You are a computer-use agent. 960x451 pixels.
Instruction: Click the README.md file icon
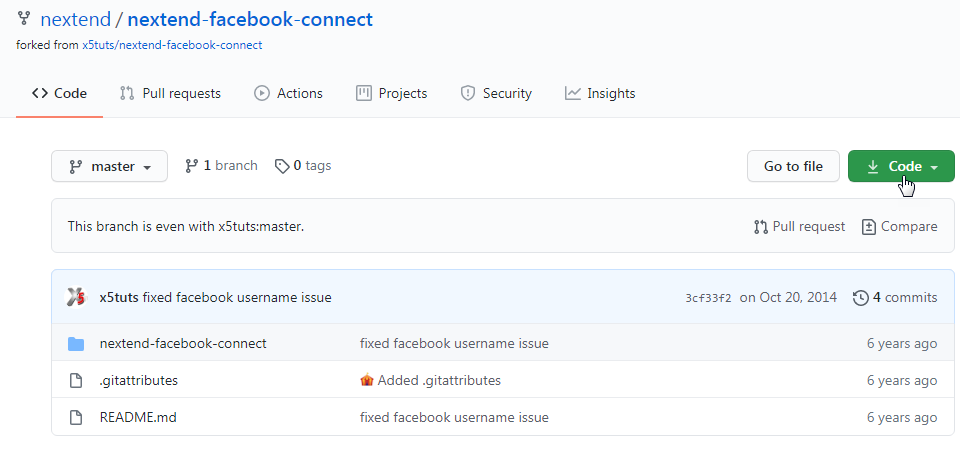point(76,417)
